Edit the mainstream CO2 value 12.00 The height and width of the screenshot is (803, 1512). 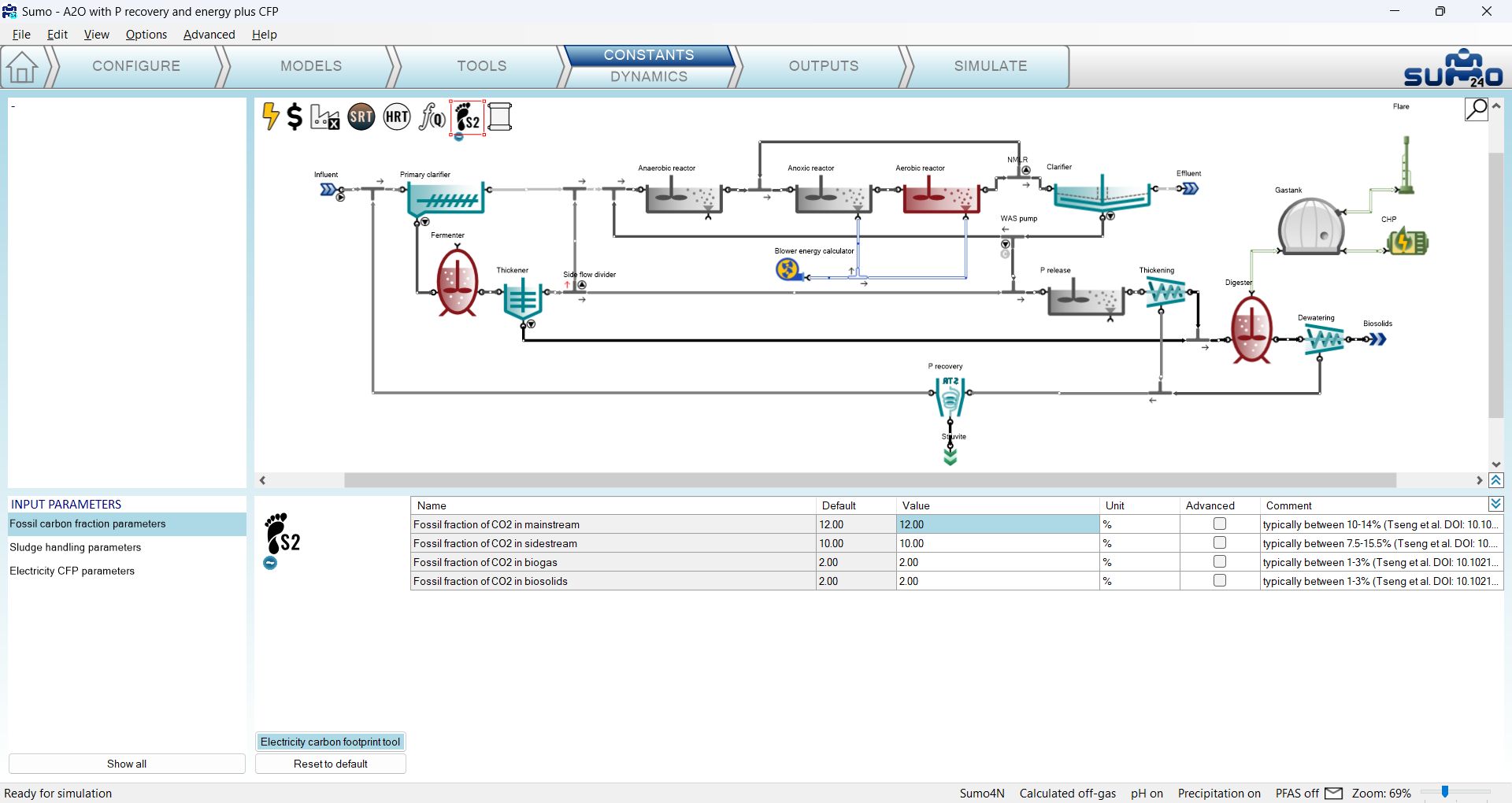998,524
